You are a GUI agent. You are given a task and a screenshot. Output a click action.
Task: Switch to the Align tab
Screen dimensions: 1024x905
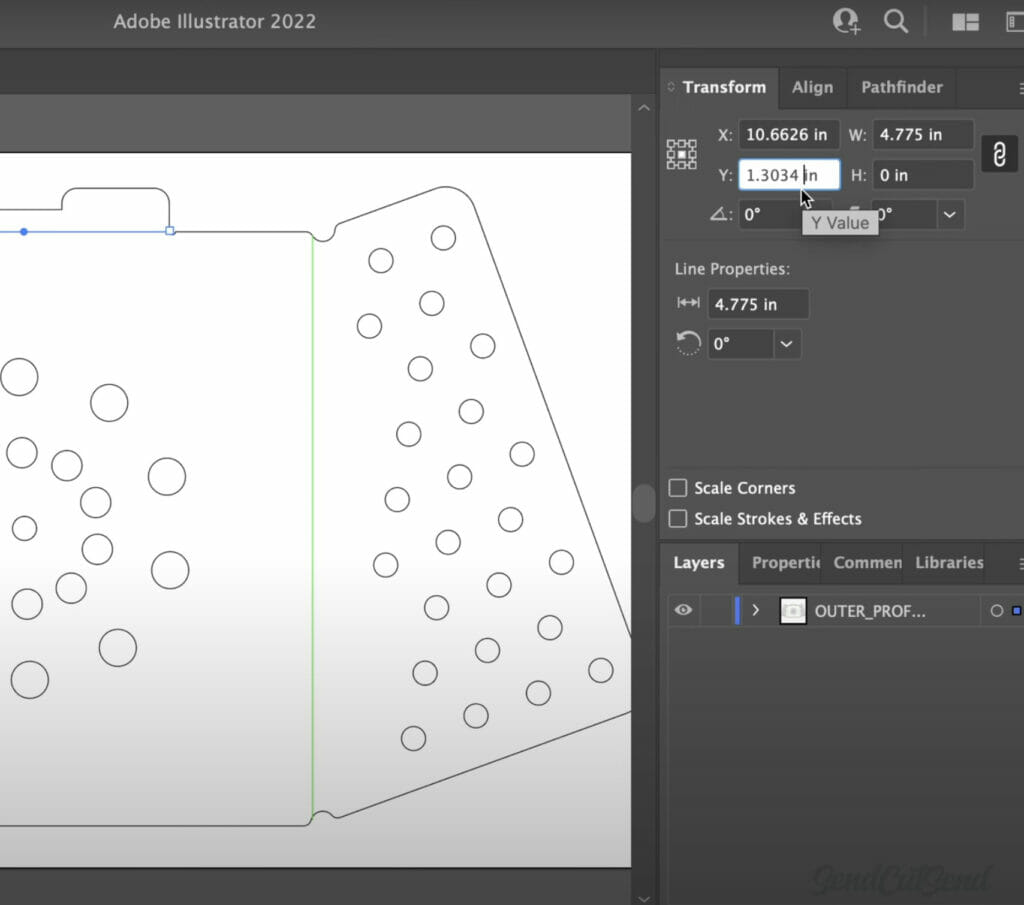pos(812,87)
